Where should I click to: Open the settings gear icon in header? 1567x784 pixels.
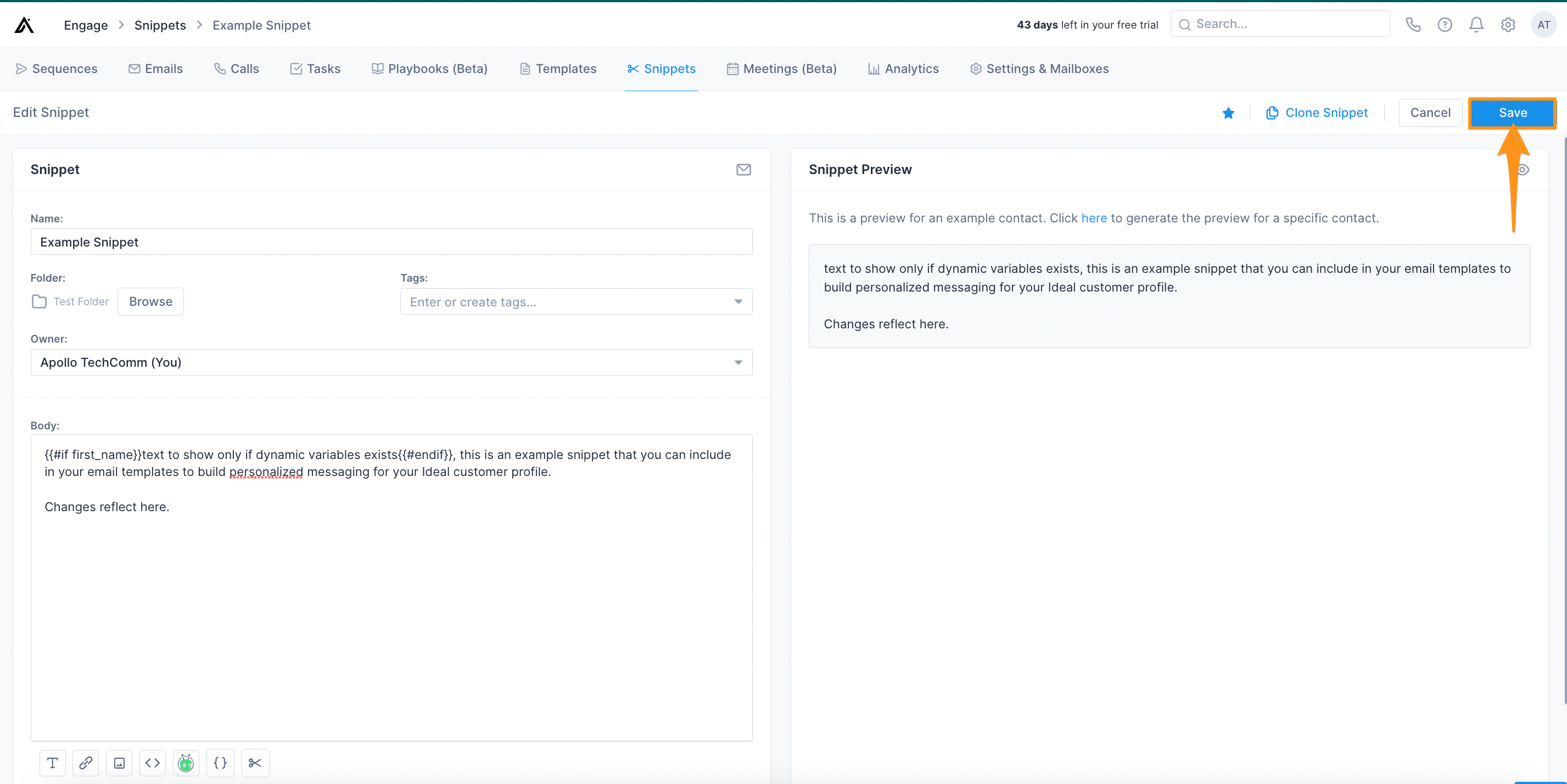pos(1508,24)
